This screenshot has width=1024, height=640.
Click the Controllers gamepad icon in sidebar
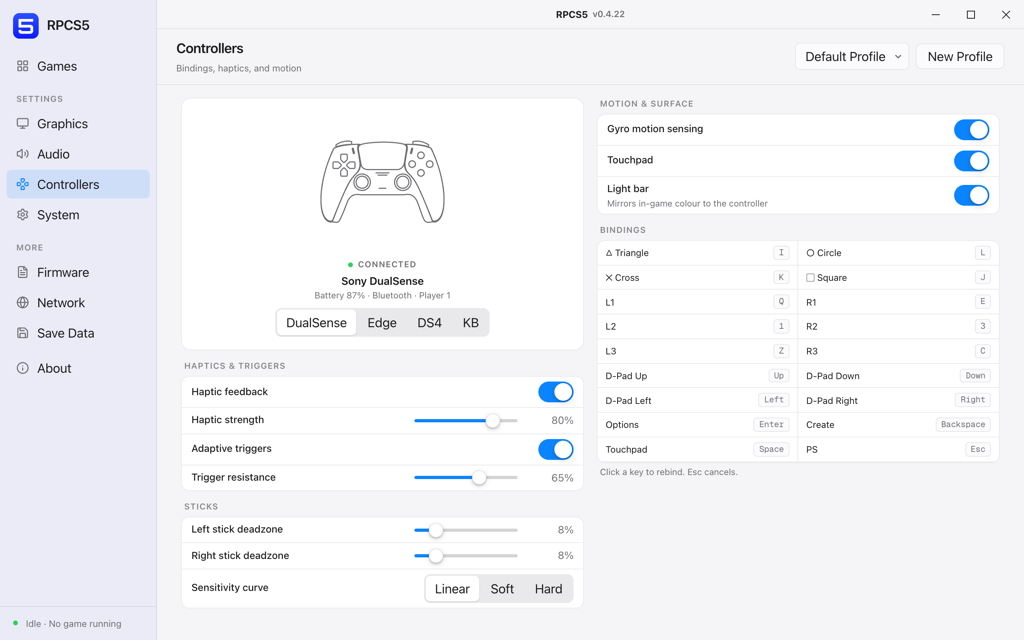tap(23, 184)
